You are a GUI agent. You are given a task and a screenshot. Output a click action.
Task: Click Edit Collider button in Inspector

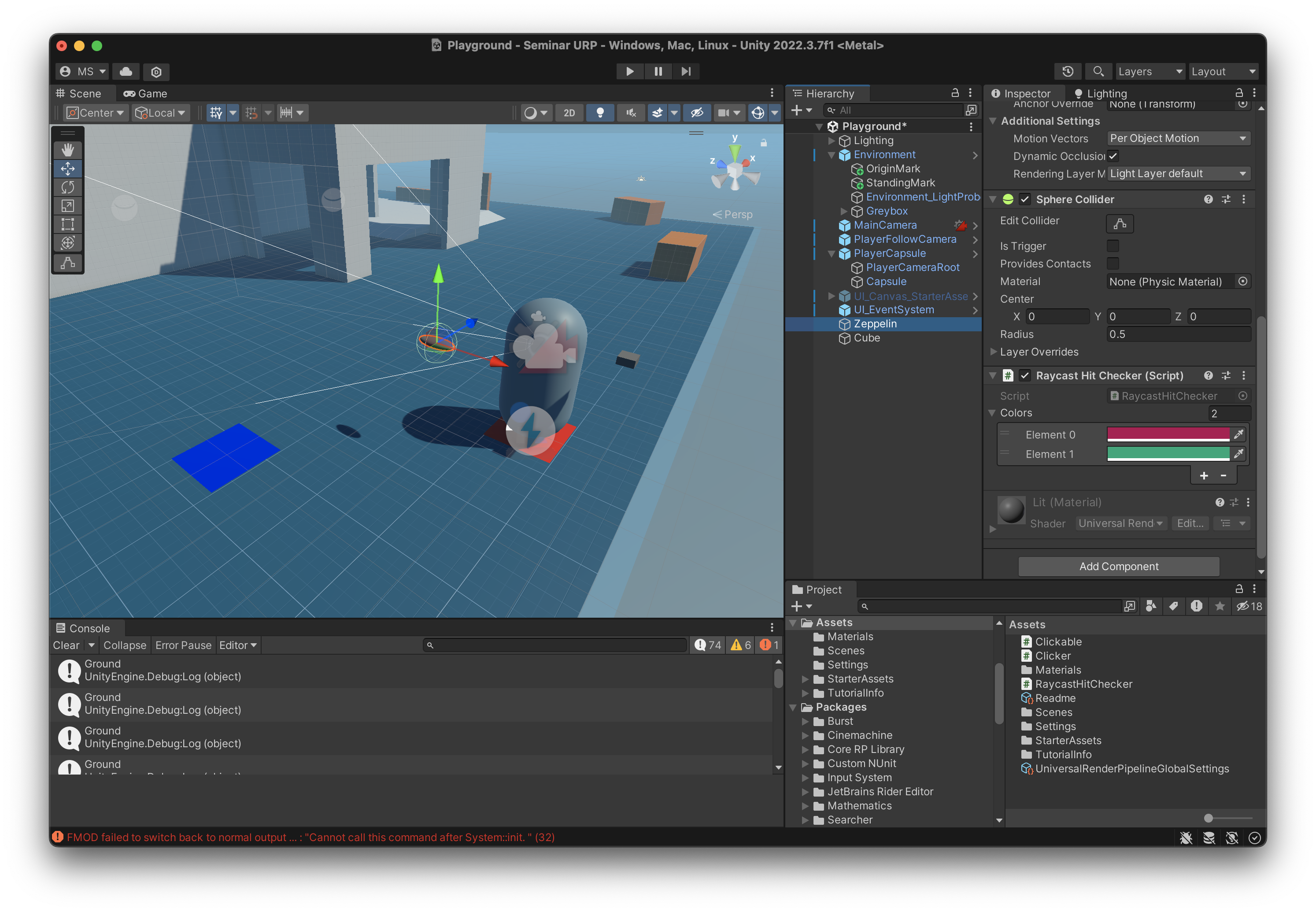(1120, 223)
